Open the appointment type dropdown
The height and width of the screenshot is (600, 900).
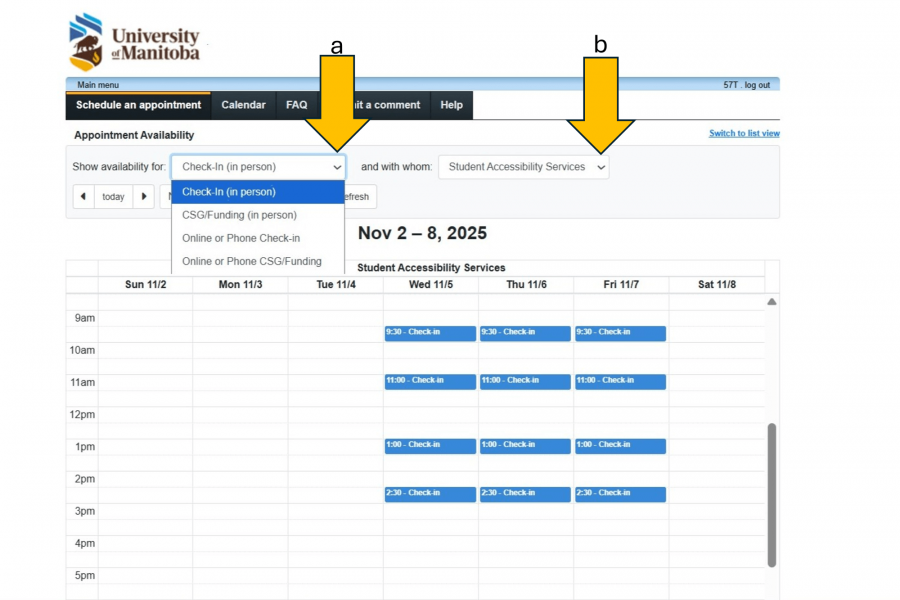258,167
